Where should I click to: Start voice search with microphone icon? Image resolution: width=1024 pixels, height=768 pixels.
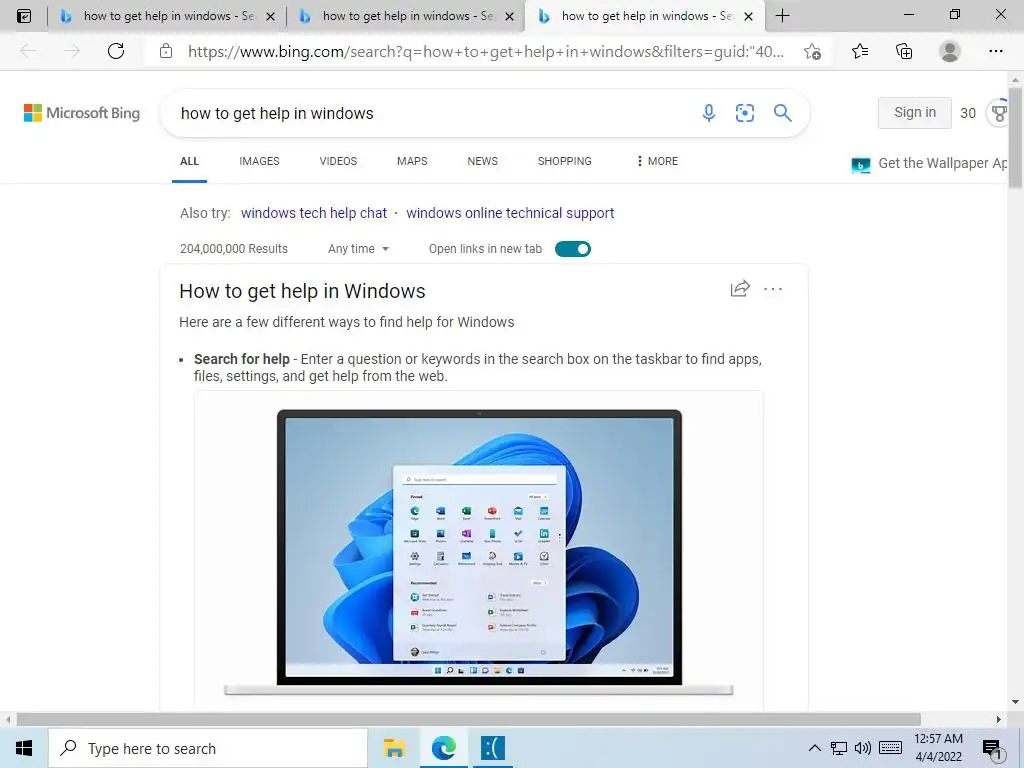click(709, 113)
